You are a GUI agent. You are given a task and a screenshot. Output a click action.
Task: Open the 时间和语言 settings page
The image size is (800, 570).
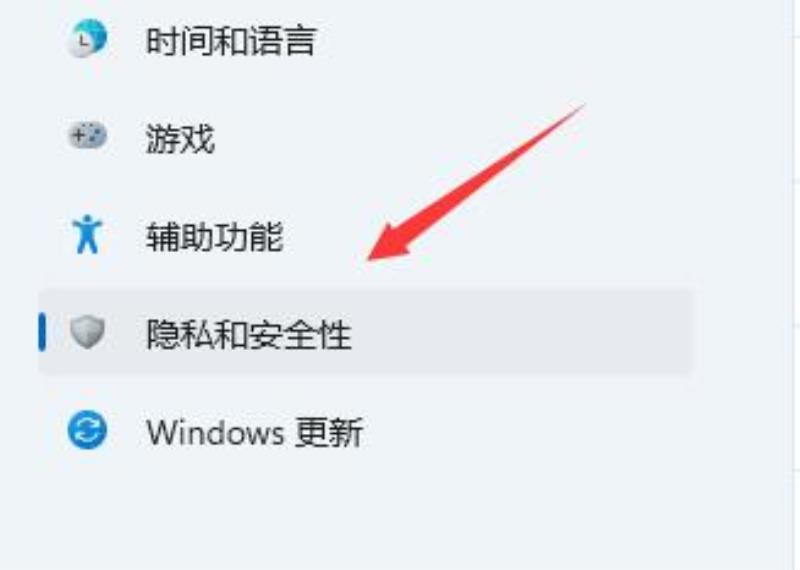(x=231, y=41)
